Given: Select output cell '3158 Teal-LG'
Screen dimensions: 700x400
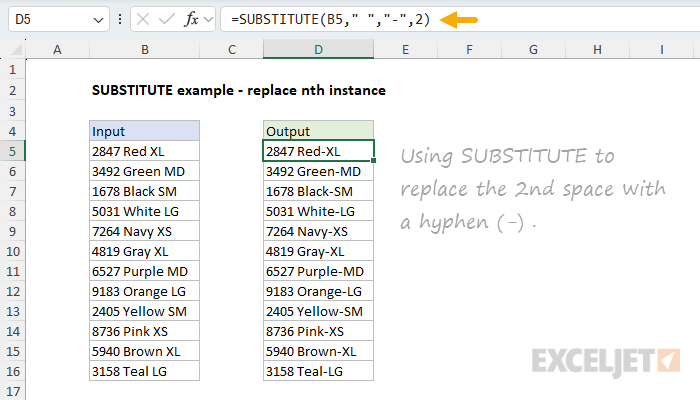Looking at the screenshot, I should coord(318,371).
